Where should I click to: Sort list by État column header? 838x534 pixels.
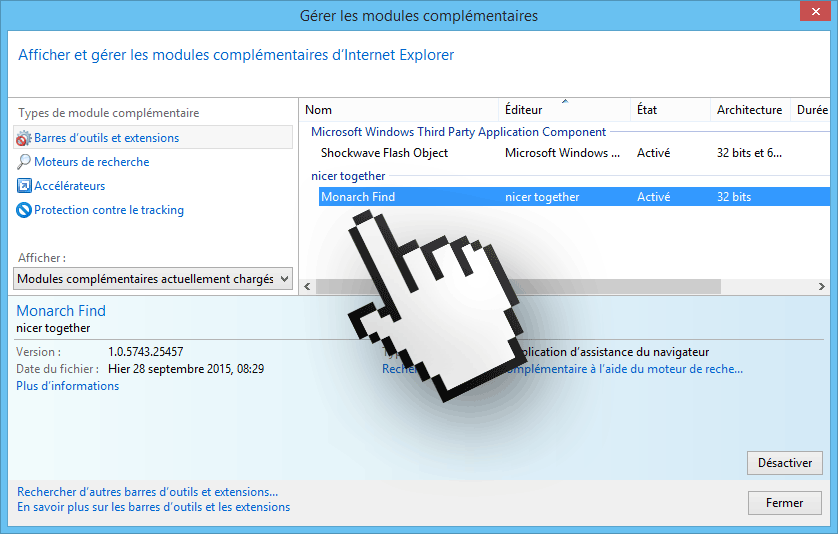pyautogui.click(x=670, y=110)
